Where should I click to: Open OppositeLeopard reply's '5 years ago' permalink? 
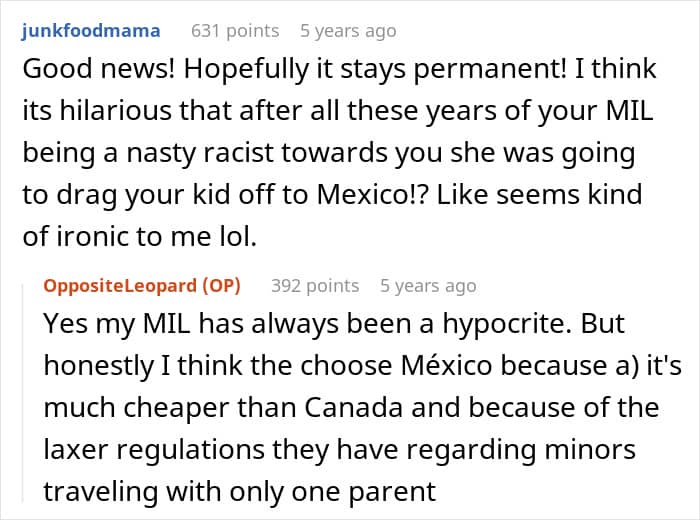(x=428, y=286)
